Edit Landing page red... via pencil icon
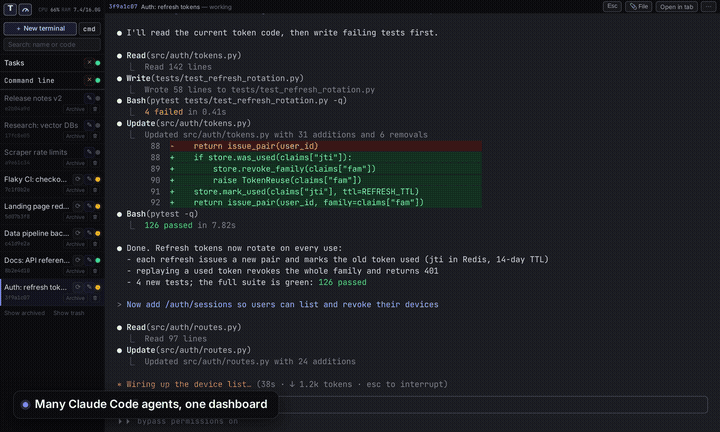The image size is (720, 432). tap(89, 206)
